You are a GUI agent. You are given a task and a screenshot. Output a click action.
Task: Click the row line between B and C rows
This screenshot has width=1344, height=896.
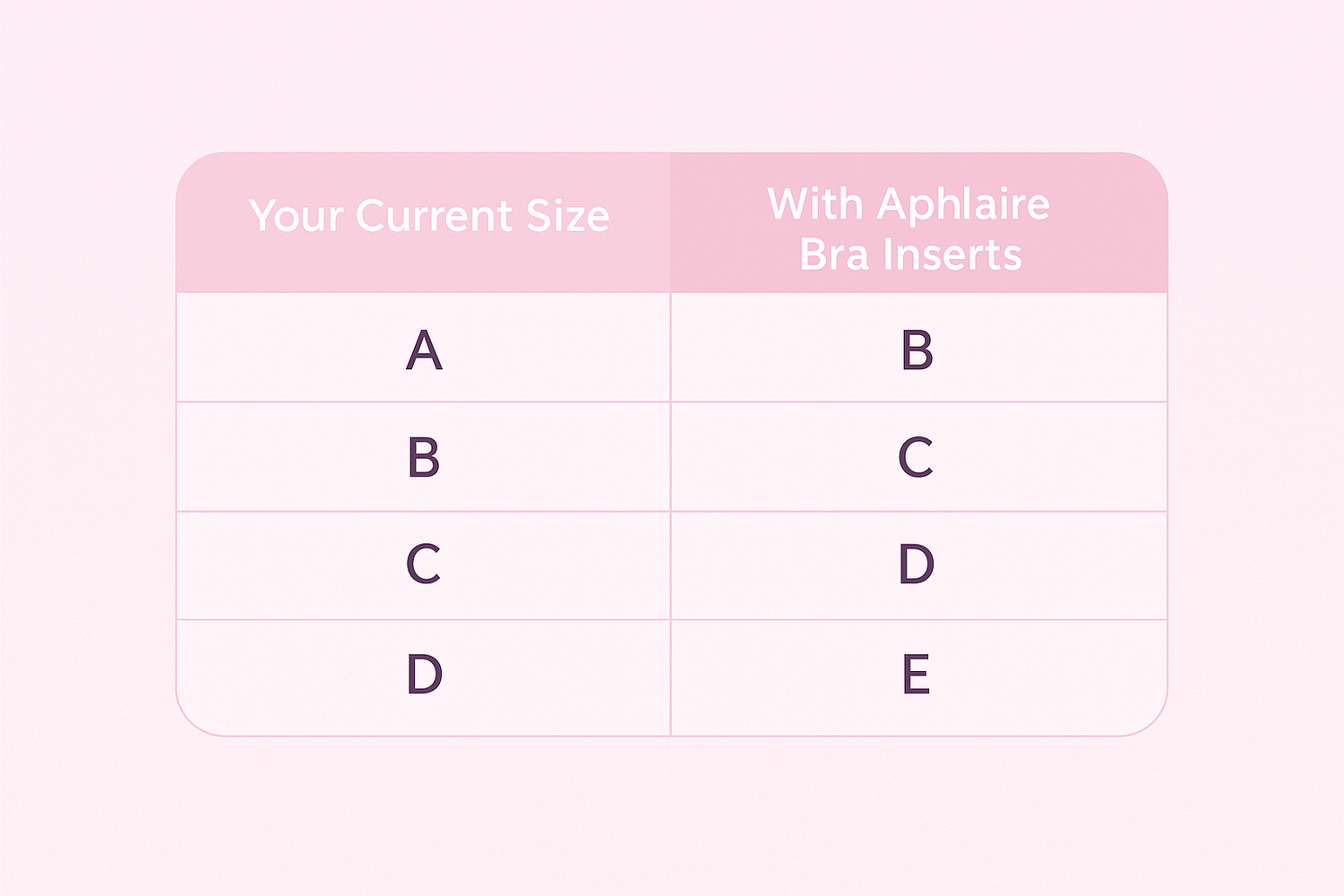pos(672,511)
